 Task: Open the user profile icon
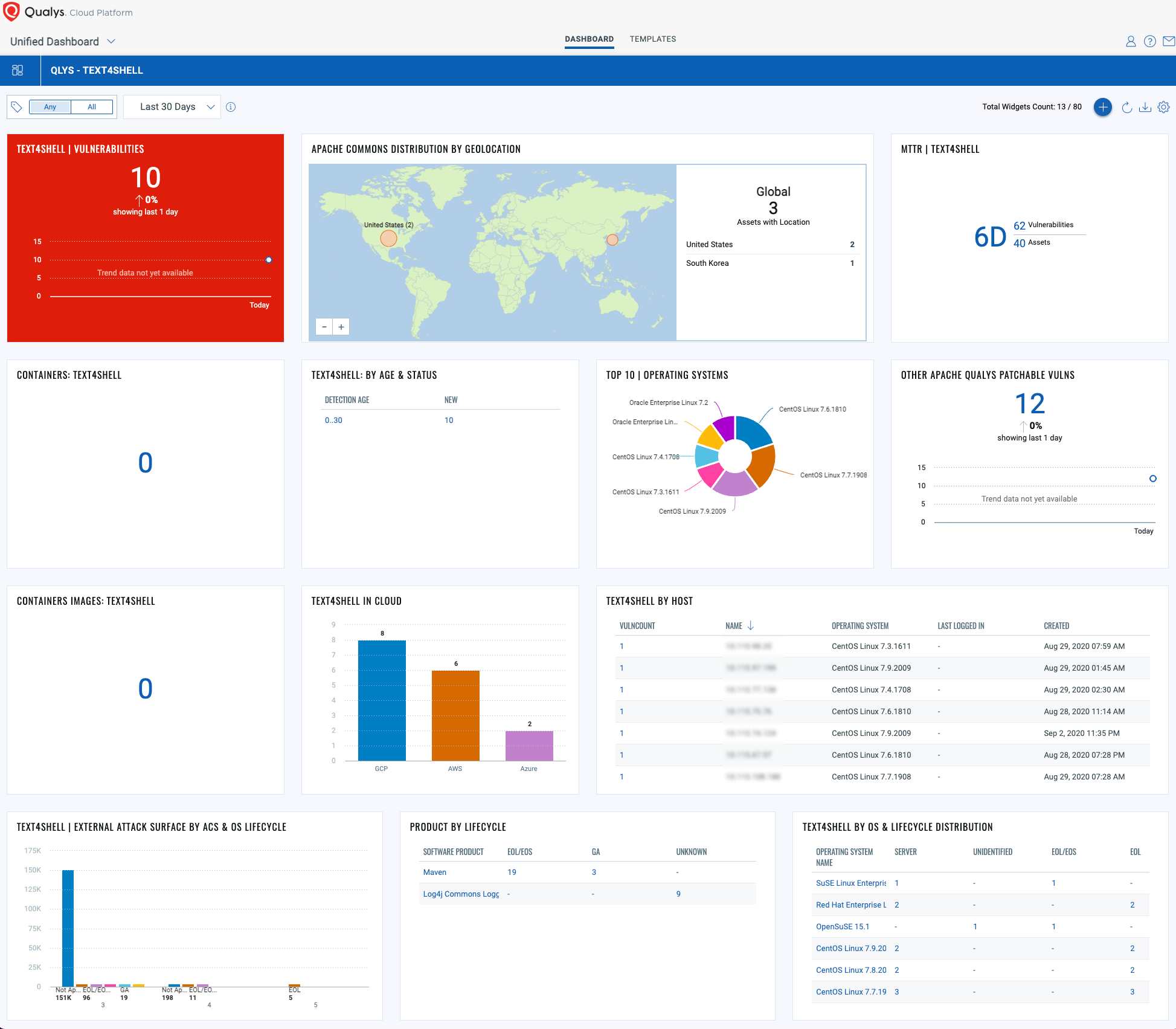[1131, 41]
